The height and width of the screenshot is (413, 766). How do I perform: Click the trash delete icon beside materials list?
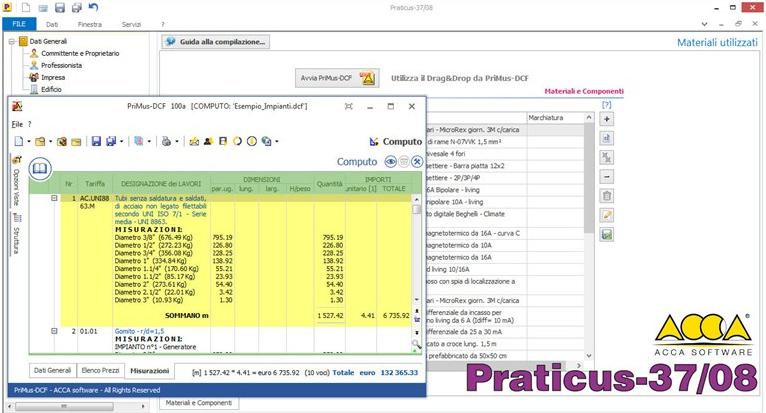coord(607,196)
